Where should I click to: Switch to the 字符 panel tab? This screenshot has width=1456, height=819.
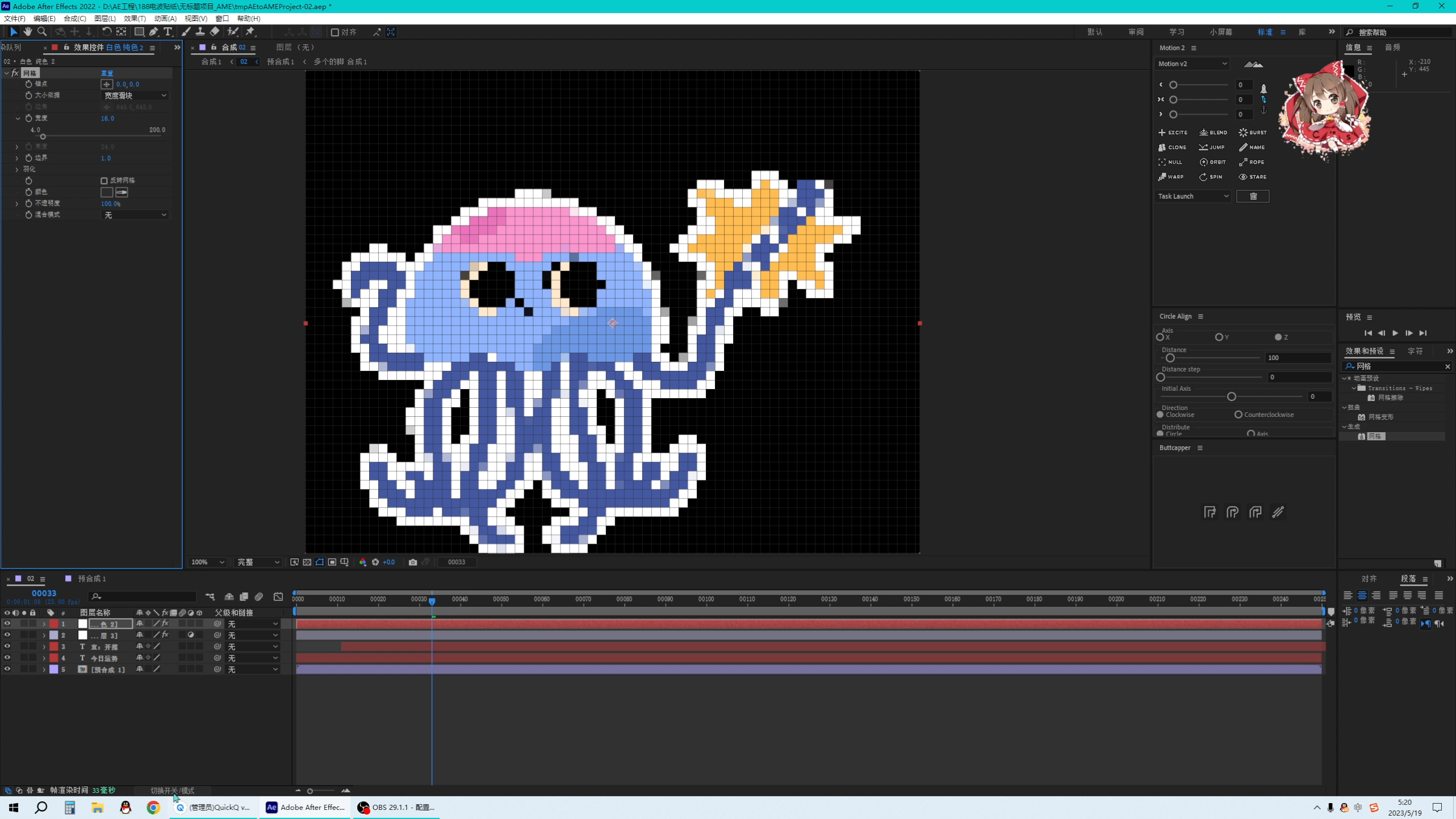pos(1415,352)
